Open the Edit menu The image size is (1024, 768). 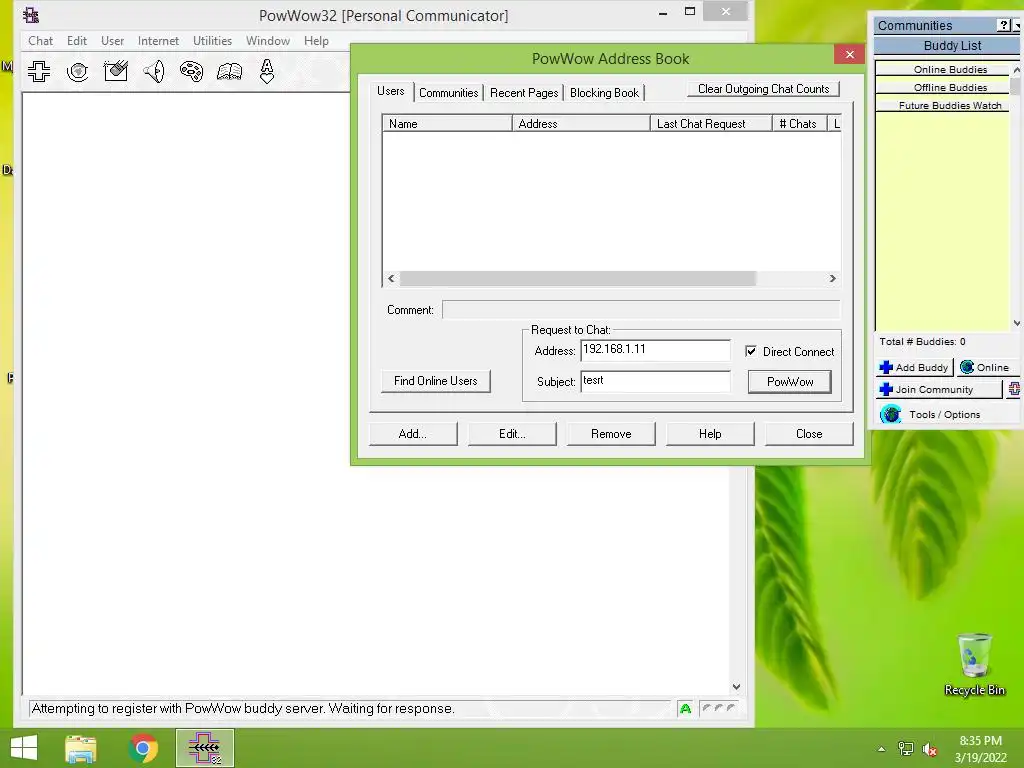[76, 40]
